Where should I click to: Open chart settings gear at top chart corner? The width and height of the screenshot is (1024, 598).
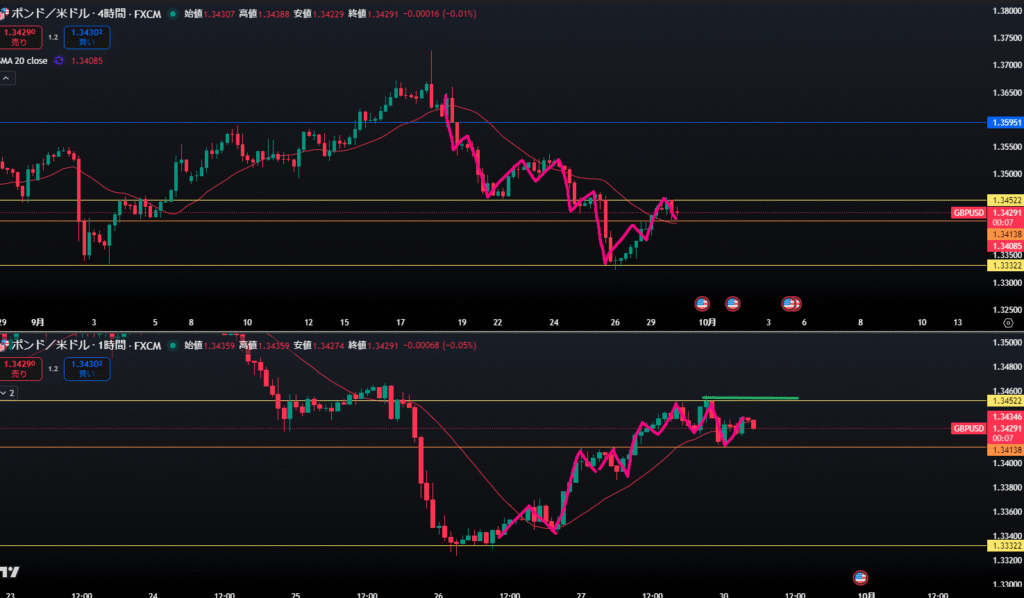pos(1007,323)
